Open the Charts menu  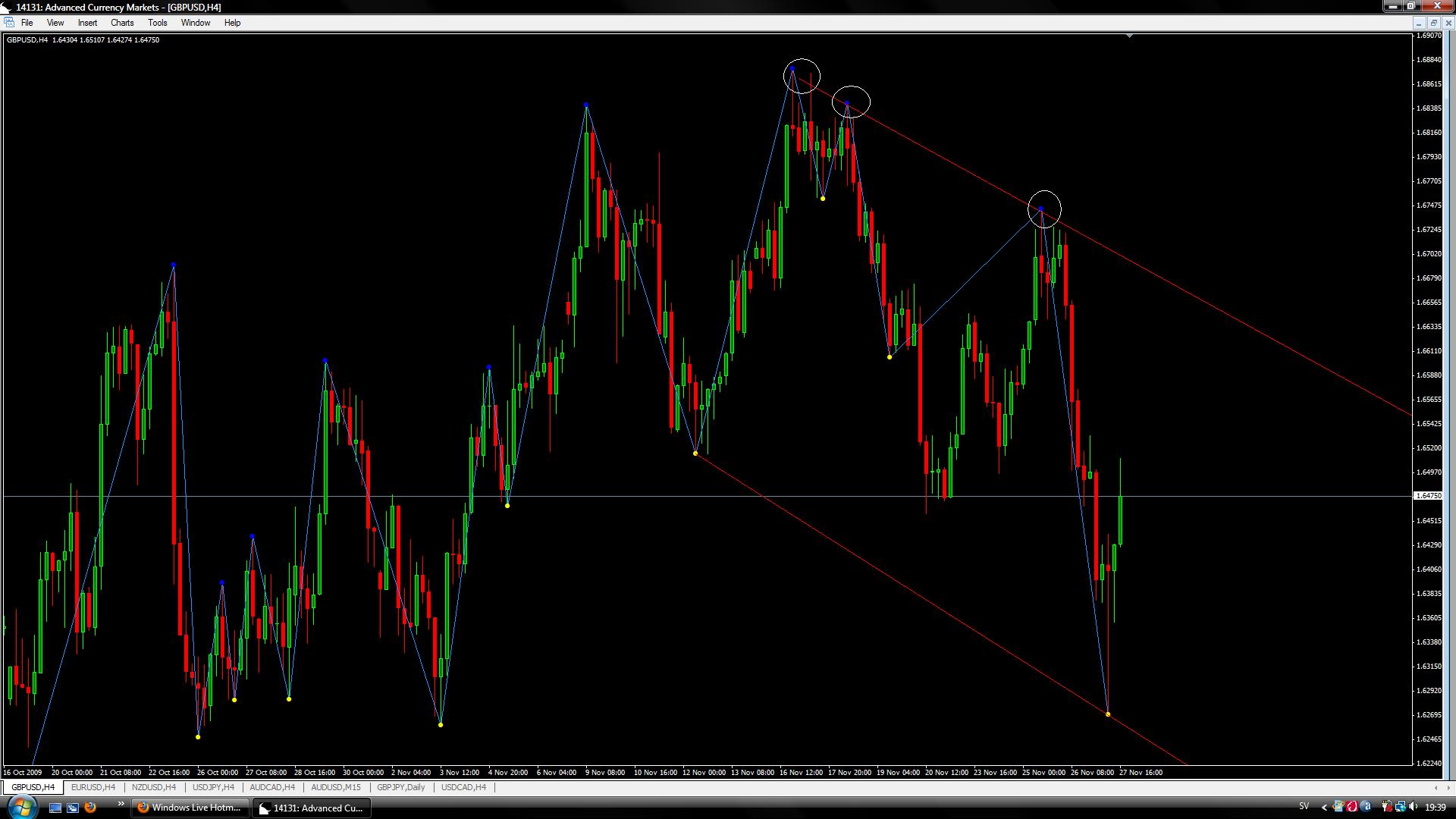coord(121,23)
